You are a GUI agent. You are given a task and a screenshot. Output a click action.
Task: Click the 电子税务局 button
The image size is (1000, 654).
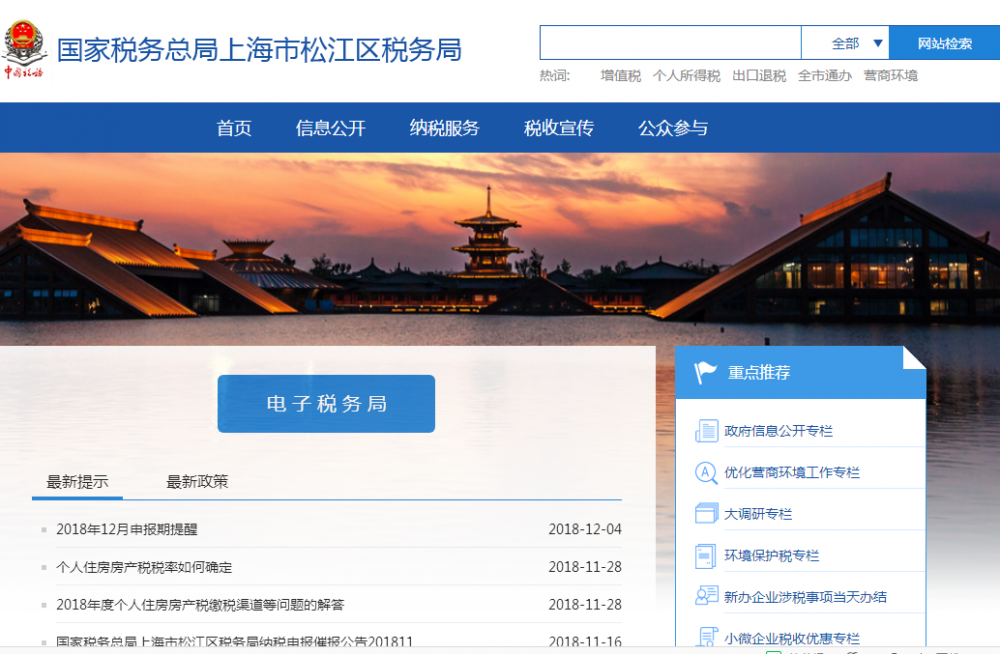click(325, 404)
